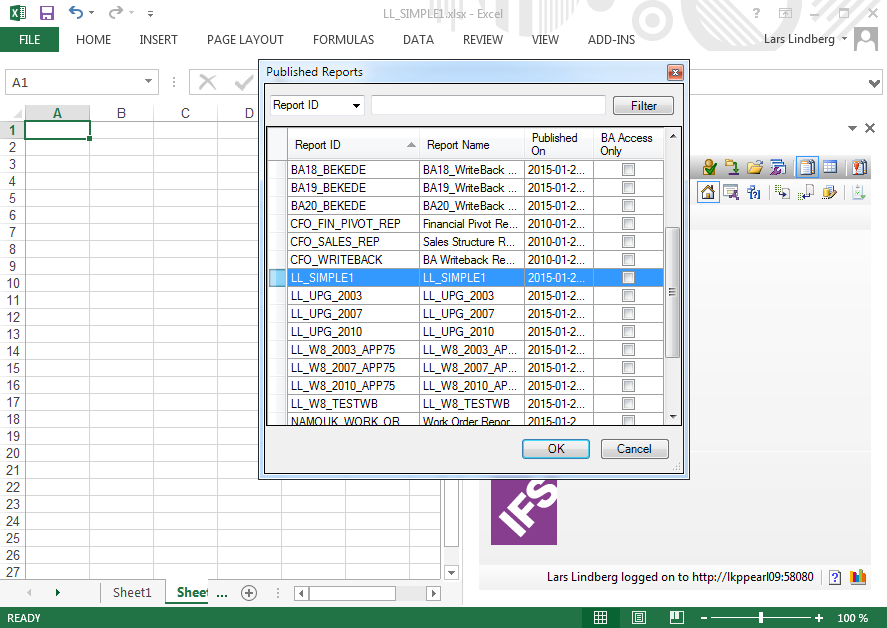Switch to Normal view in the status bar
The image size is (887, 628).
600,617
